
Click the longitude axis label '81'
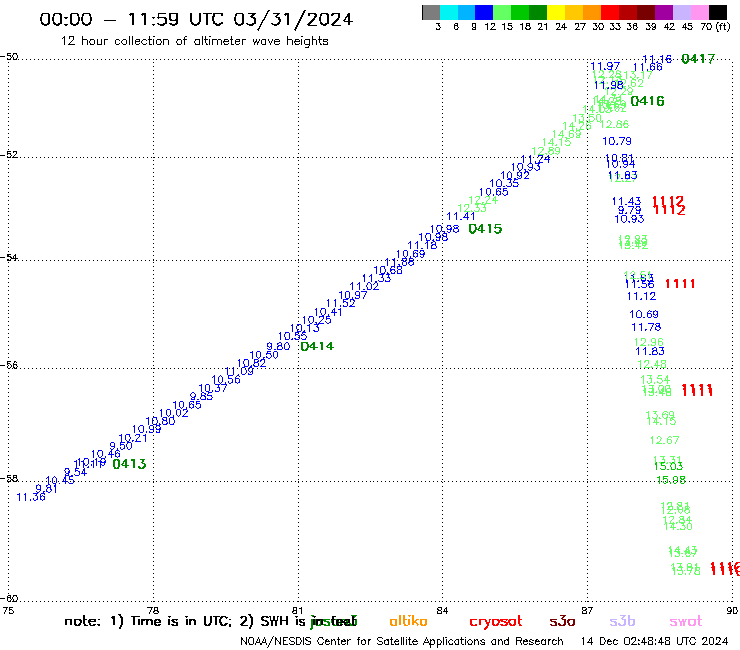click(x=298, y=610)
